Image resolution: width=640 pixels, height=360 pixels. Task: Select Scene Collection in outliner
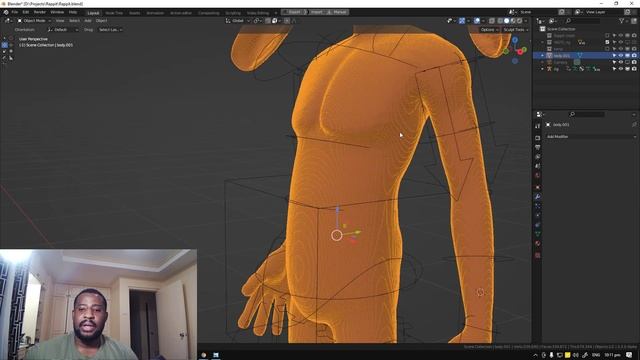(561, 29)
